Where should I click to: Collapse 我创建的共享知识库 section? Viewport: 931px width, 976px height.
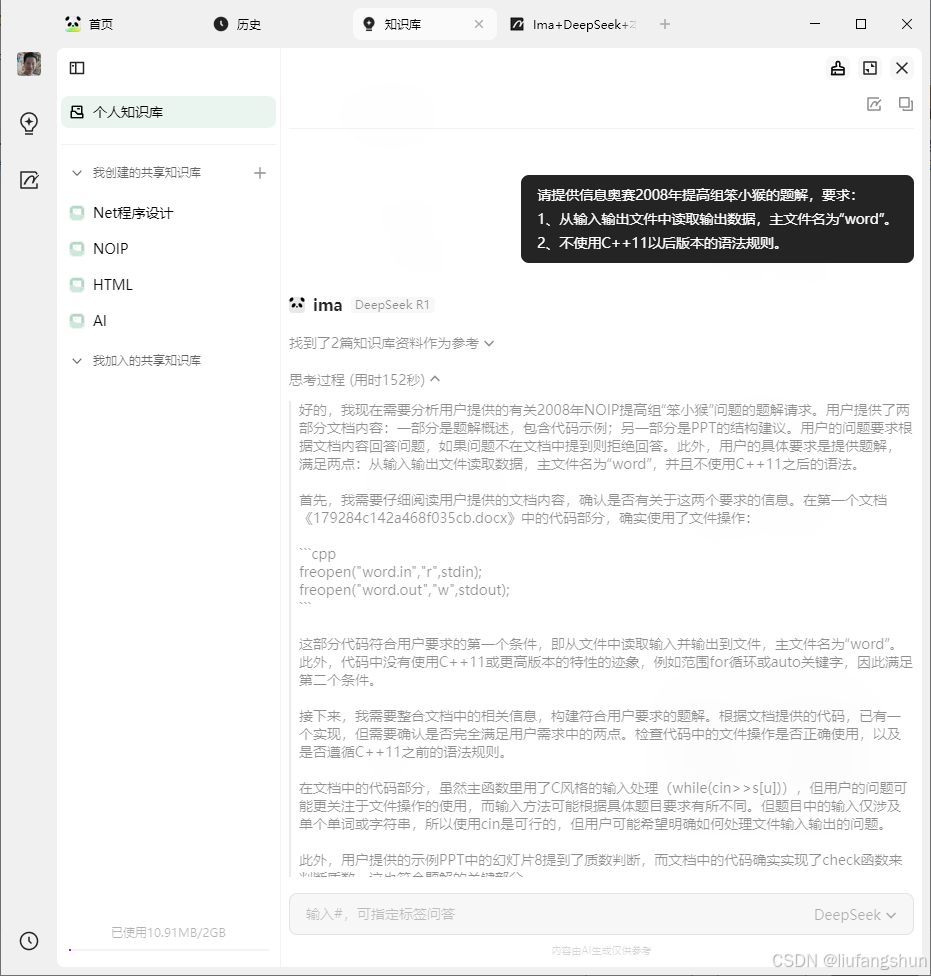pyautogui.click(x=77, y=173)
